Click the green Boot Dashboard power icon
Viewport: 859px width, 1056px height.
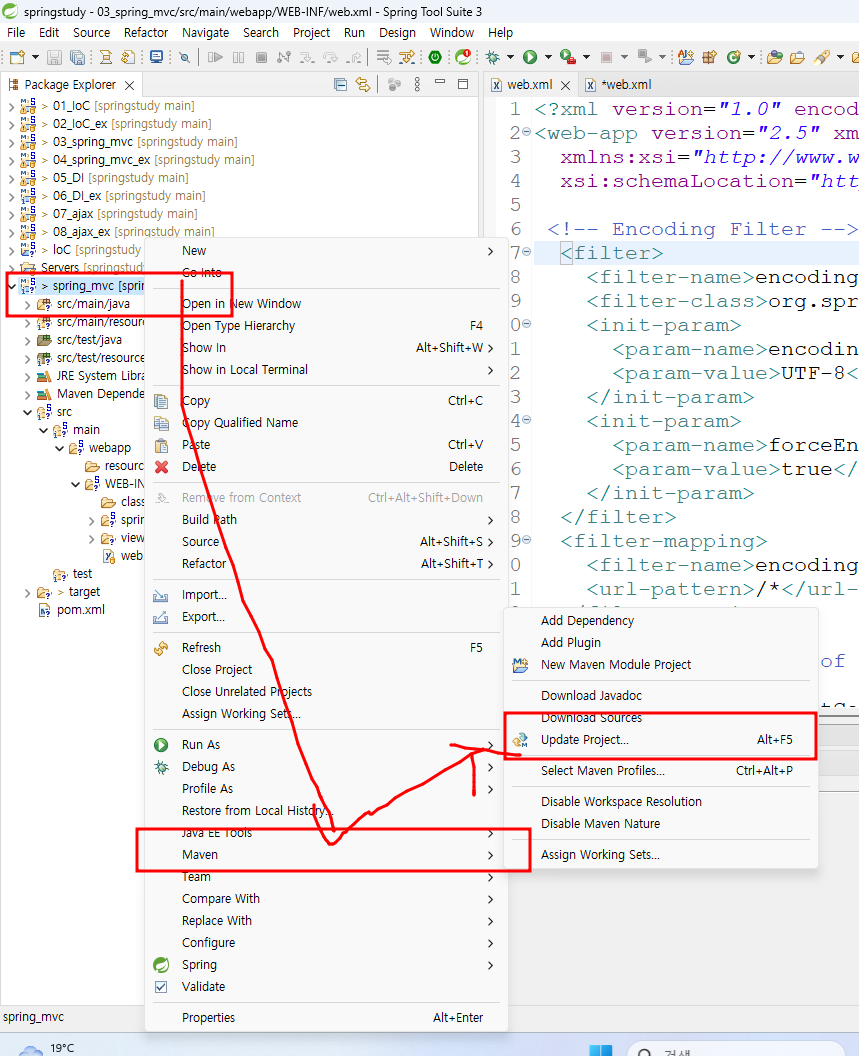coord(435,58)
